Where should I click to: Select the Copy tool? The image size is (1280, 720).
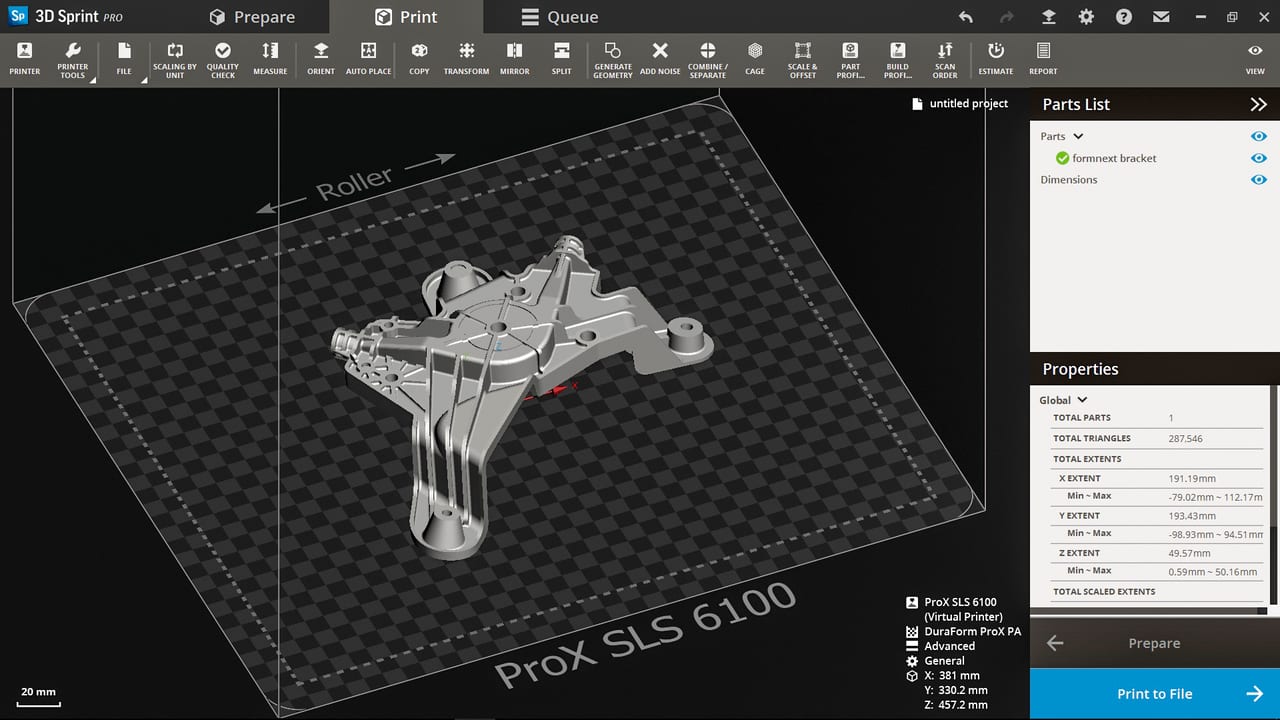coord(419,58)
